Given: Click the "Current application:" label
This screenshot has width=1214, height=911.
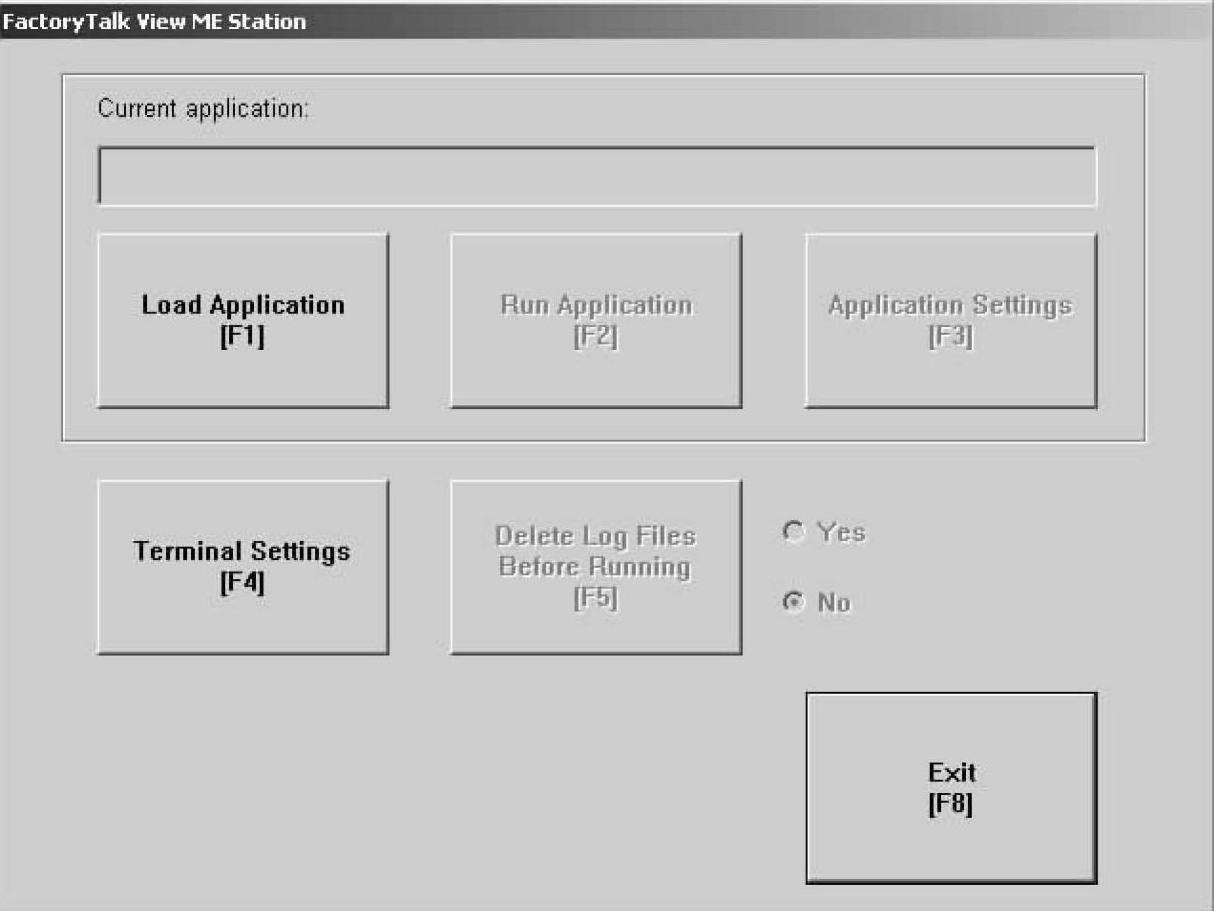Looking at the screenshot, I should coord(203,108).
